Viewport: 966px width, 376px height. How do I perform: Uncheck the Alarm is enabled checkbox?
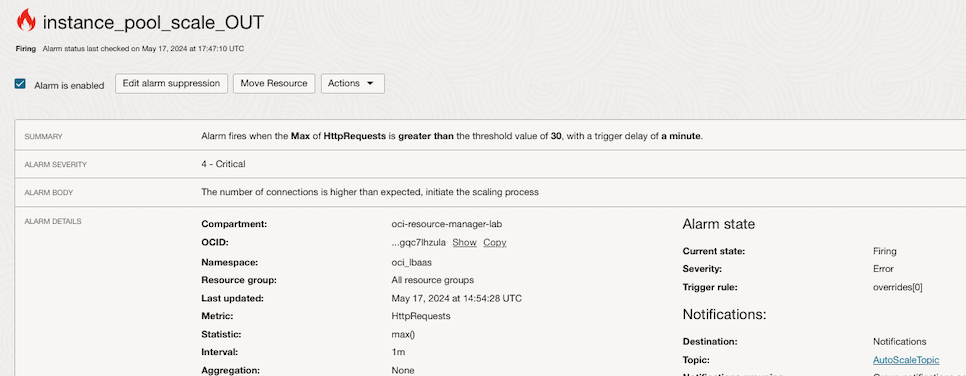tap(20, 84)
